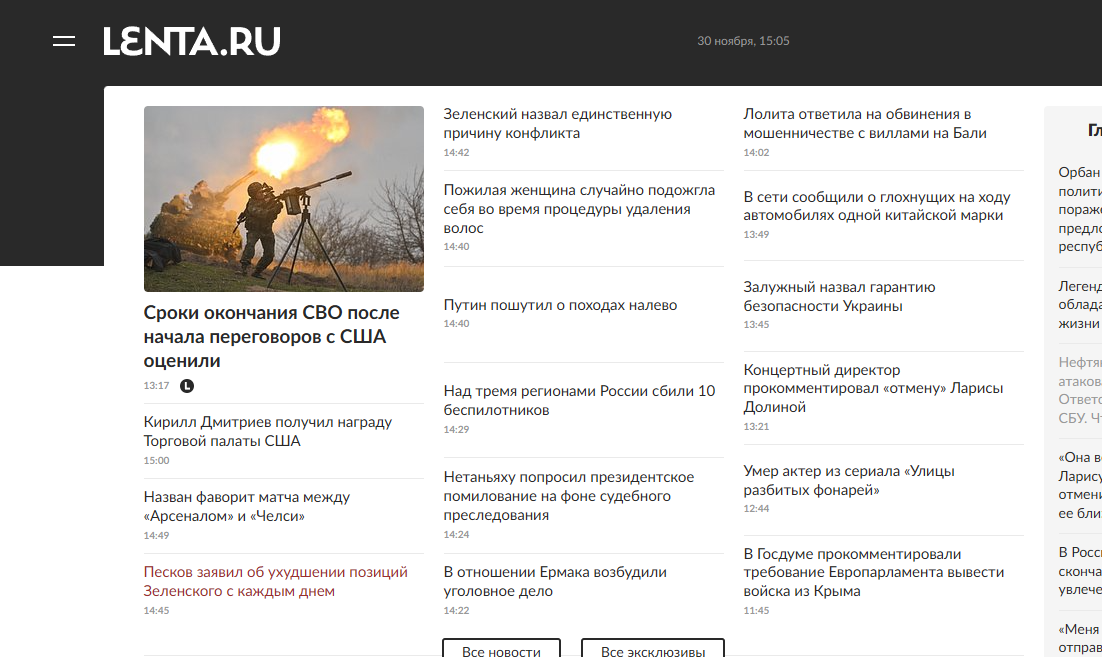Open Зеленский conflict reason article

(557, 123)
